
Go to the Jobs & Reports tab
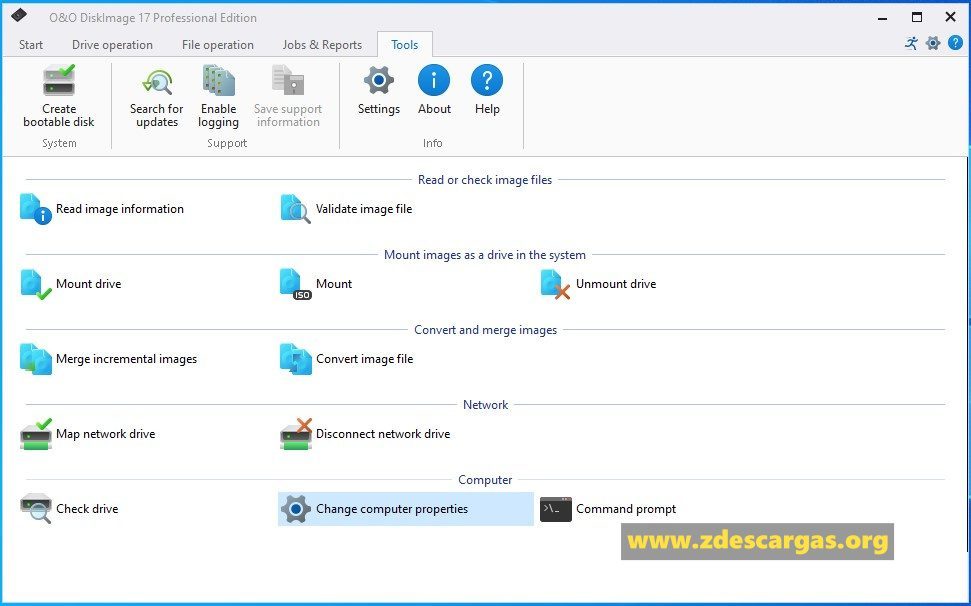(x=322, y=45)
